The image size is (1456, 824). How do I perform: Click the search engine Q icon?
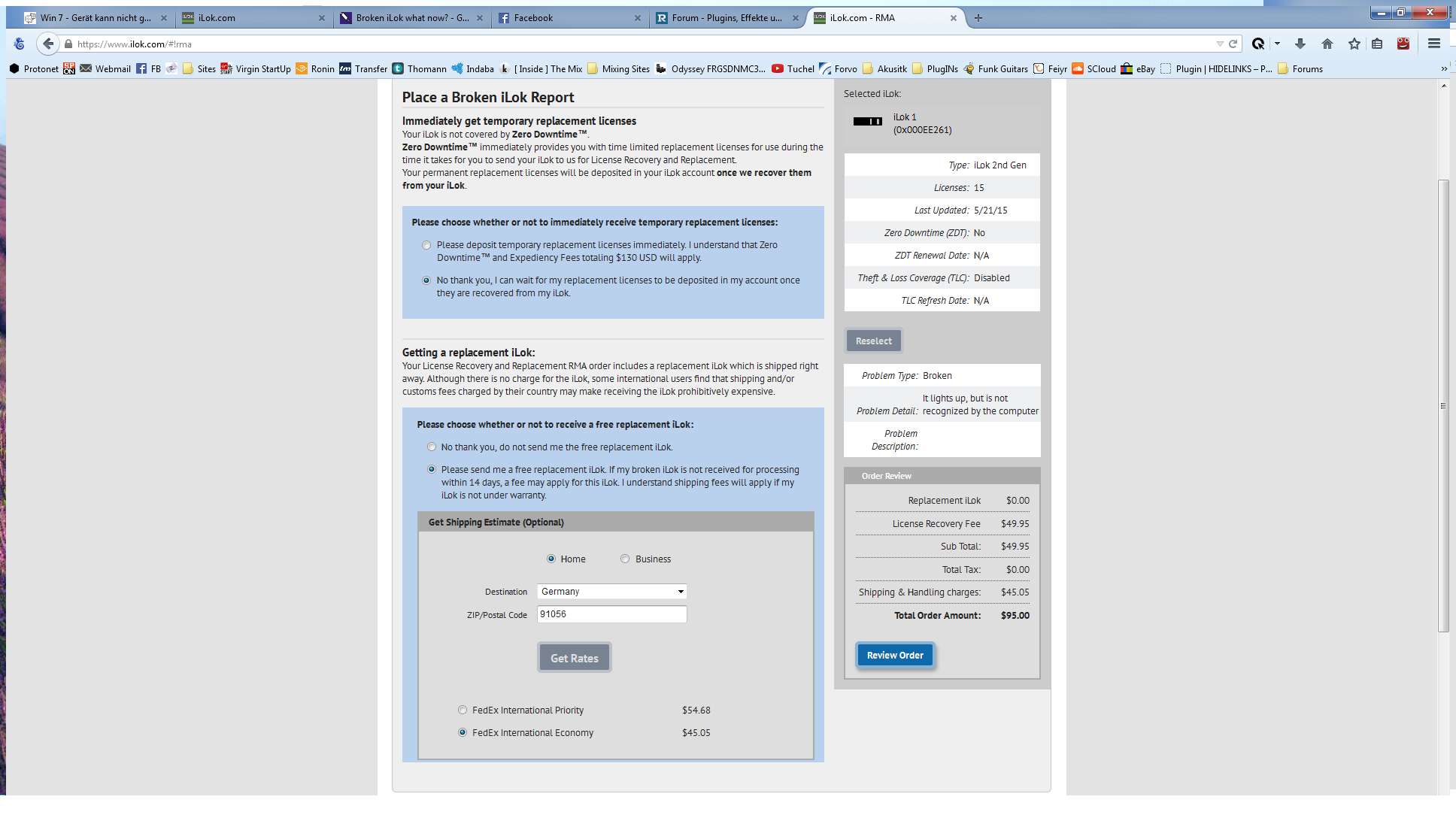point(1258,44)
